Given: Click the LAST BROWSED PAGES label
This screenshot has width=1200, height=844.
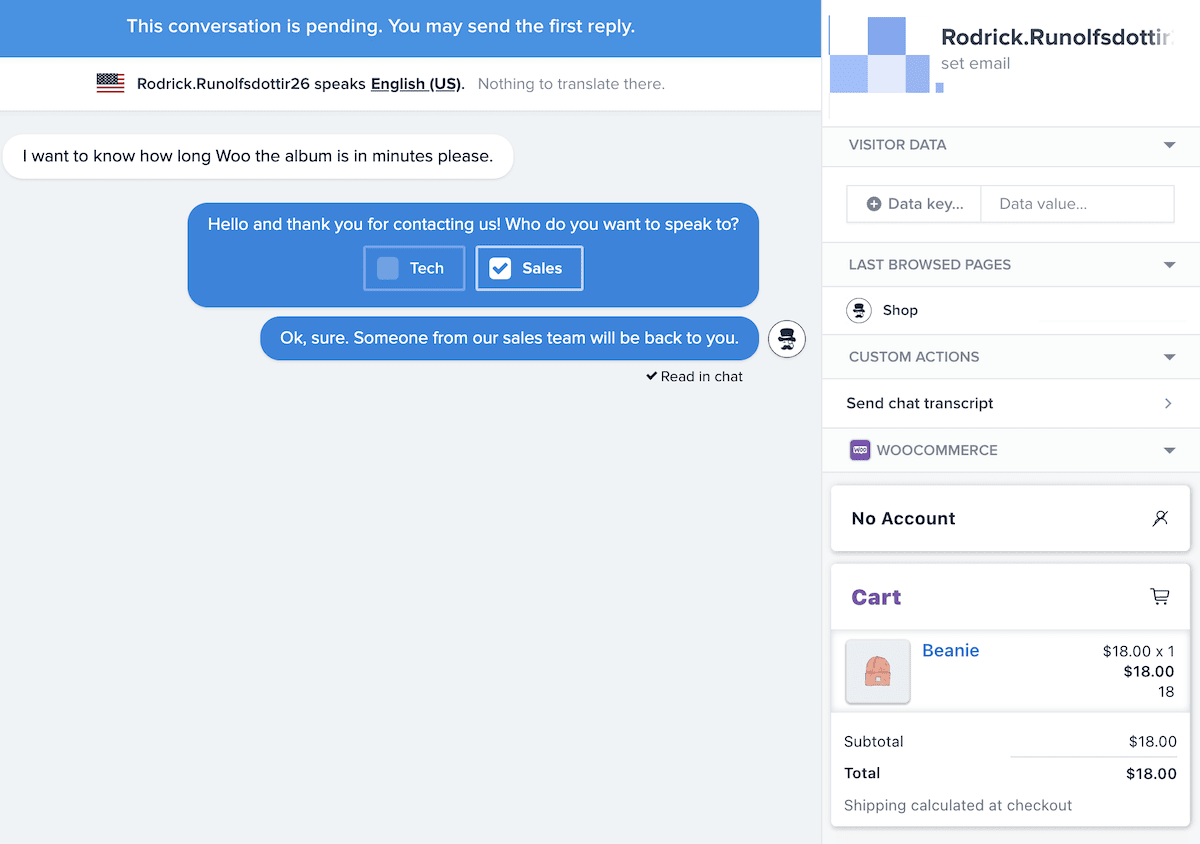Looking at the screenshot, I should 930,265.
